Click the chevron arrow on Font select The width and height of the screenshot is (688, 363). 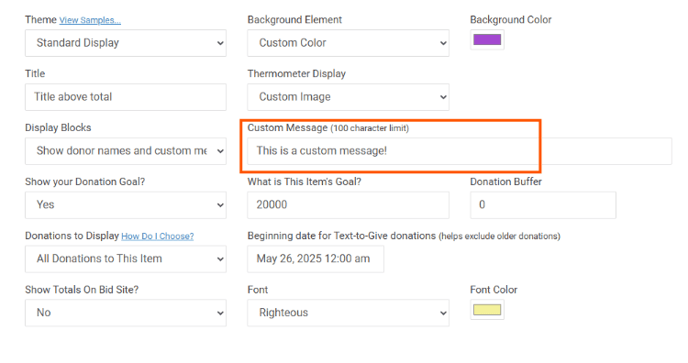point(443,313)
